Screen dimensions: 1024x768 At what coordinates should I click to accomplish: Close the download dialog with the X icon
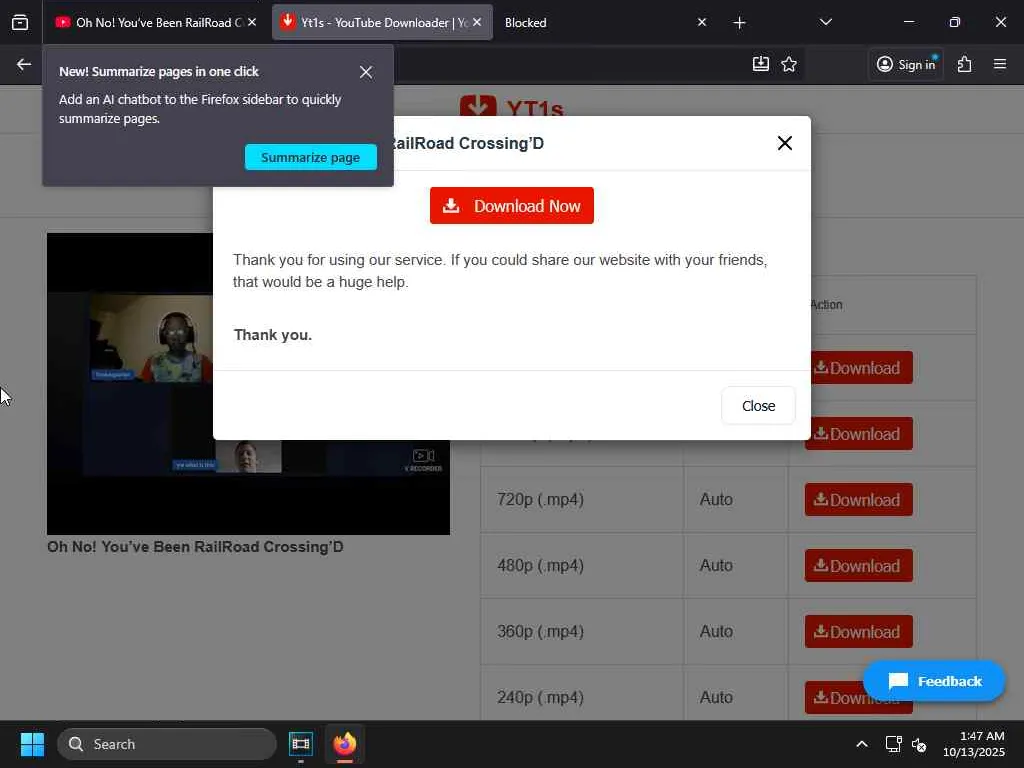(784, 143)
